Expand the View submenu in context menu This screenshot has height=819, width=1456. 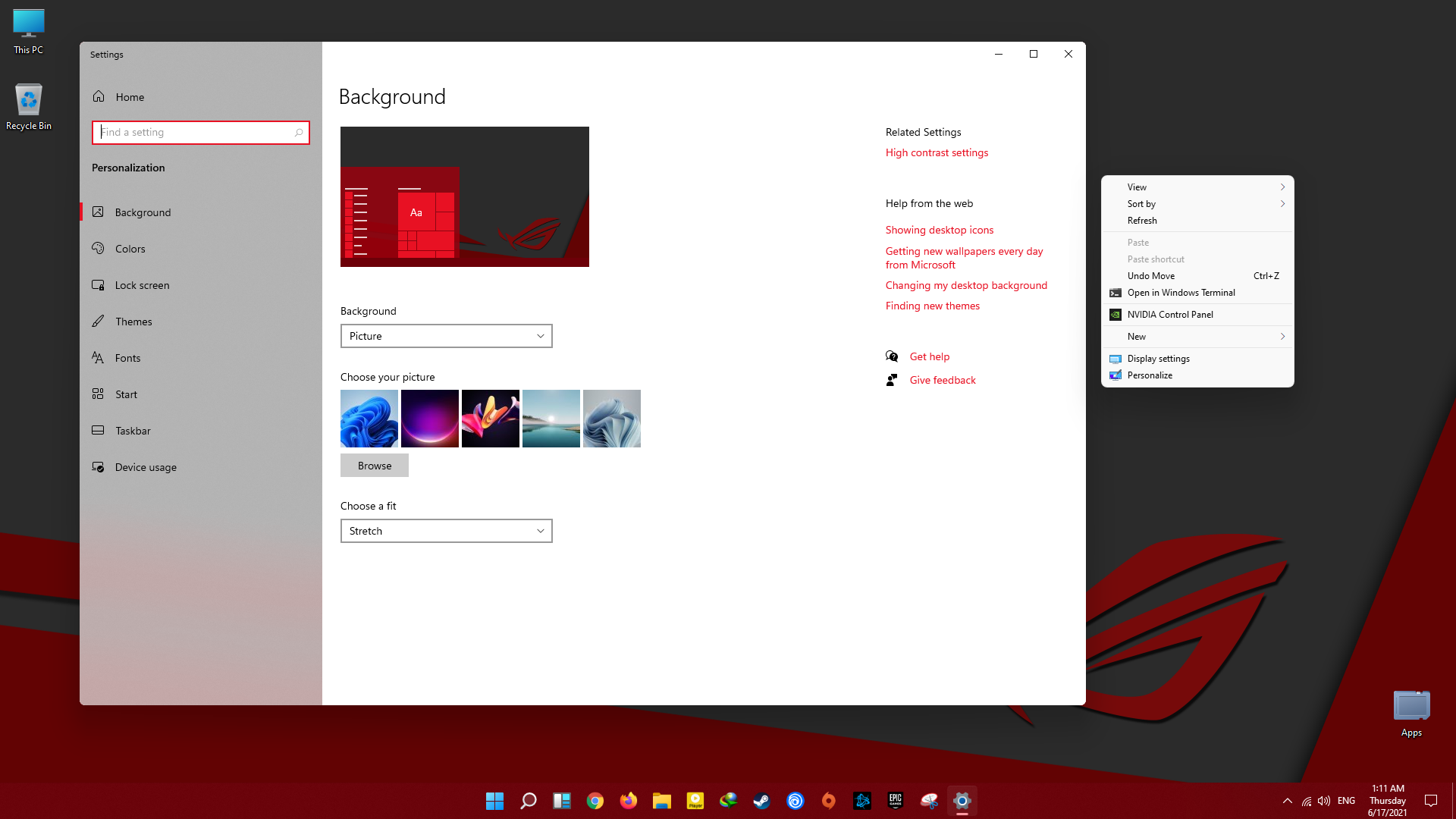pyautogui.click(x=1197, y=187)
